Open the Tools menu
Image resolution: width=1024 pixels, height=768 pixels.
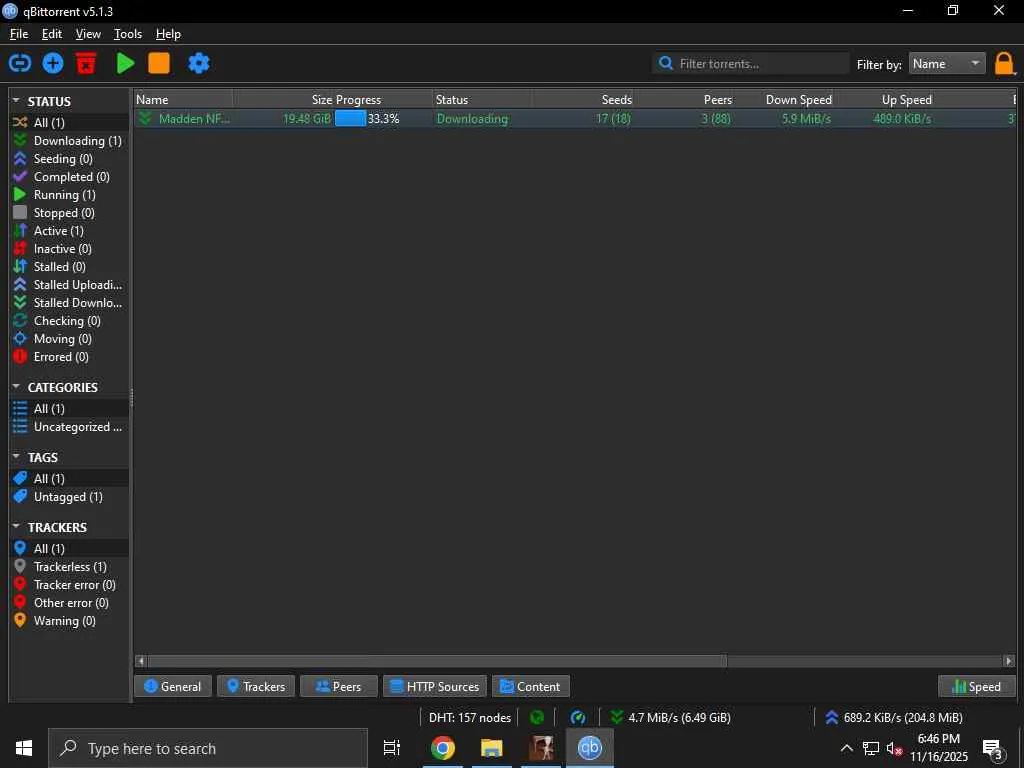pos(127,34)
